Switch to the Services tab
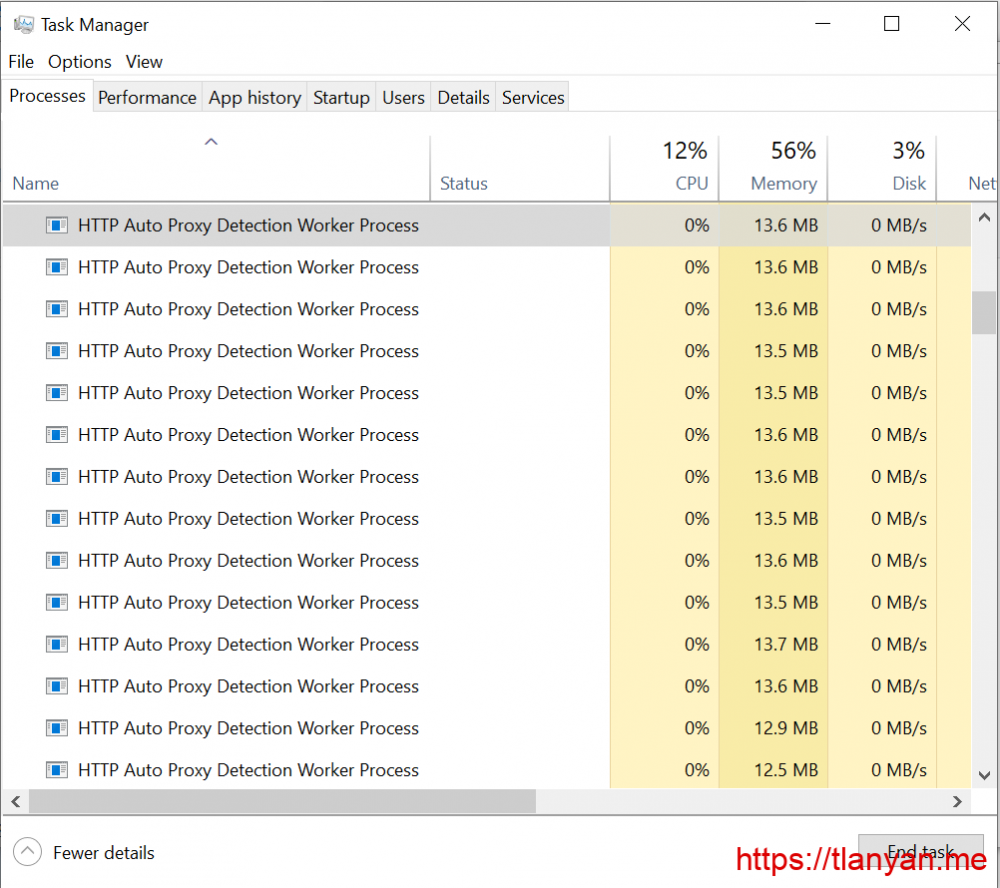 point(532,97)
